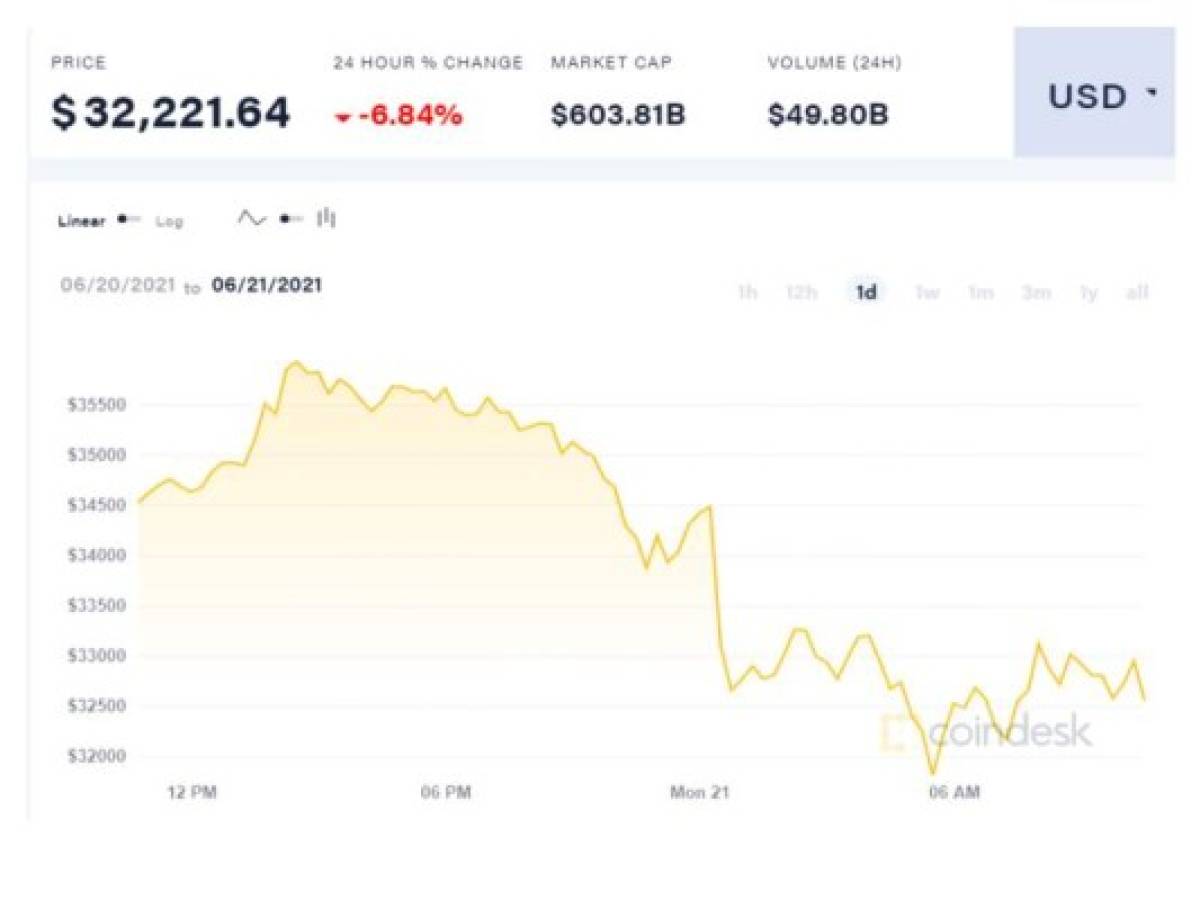The height and width of the screenshot is (900, 1200).
Task: Select the 3m time range tab
Action: point(1036,293)
